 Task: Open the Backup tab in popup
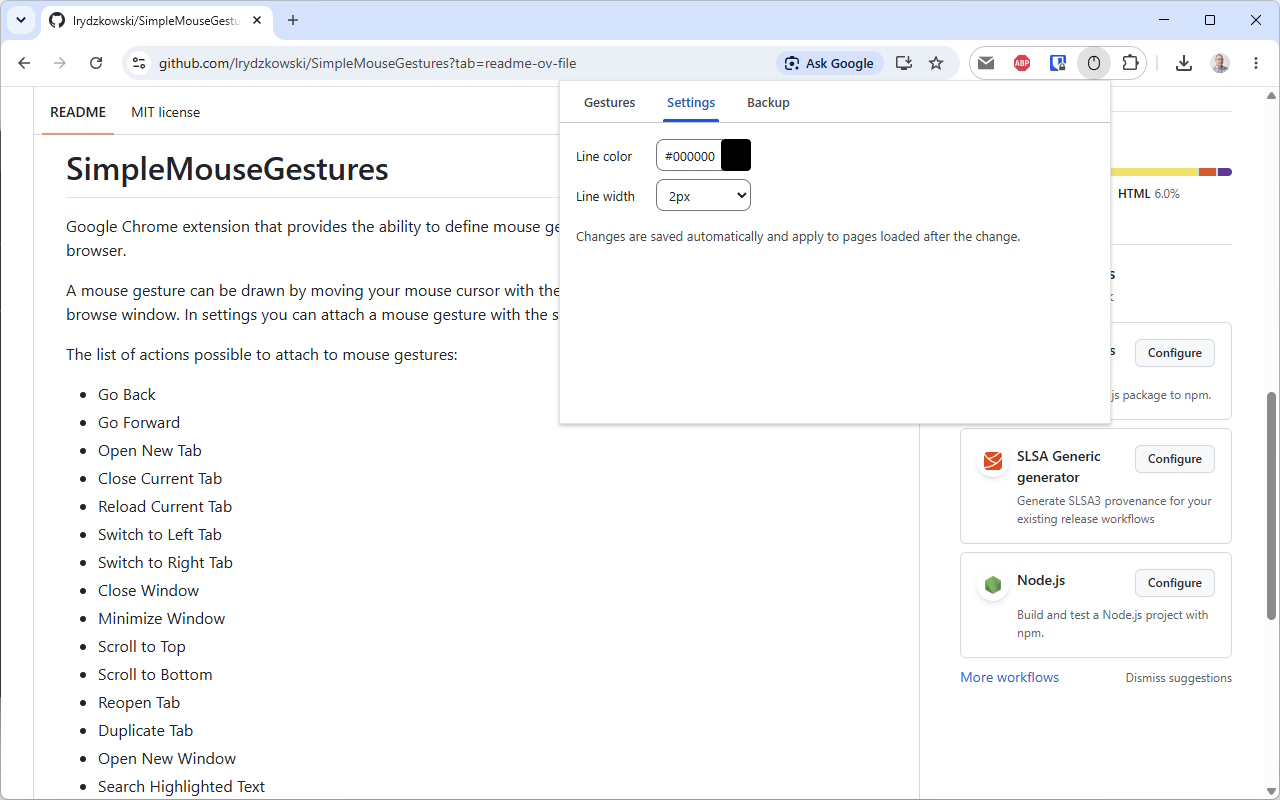coord(768,102)
